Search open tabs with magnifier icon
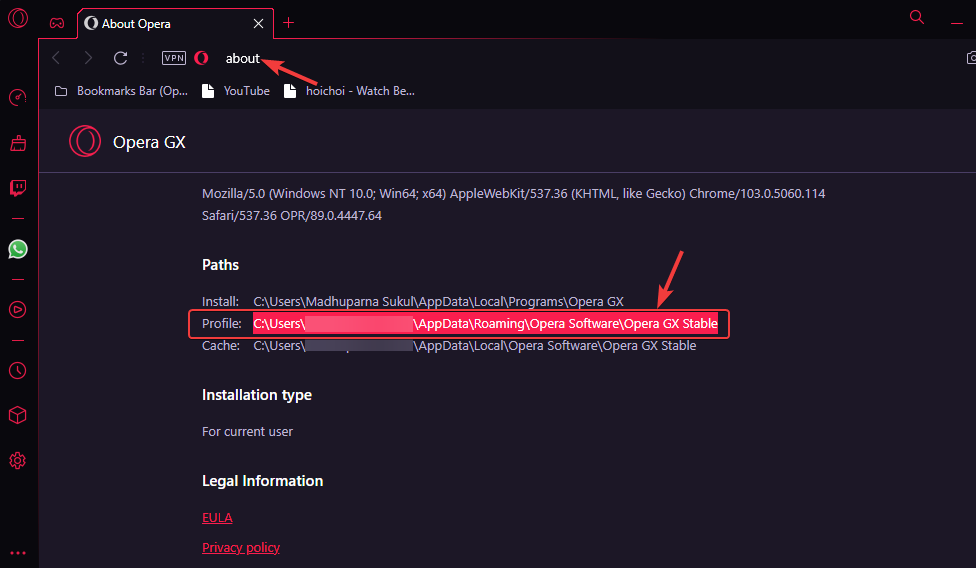The height and width of the screenshot is (568, 976). [x=916, y=17]
